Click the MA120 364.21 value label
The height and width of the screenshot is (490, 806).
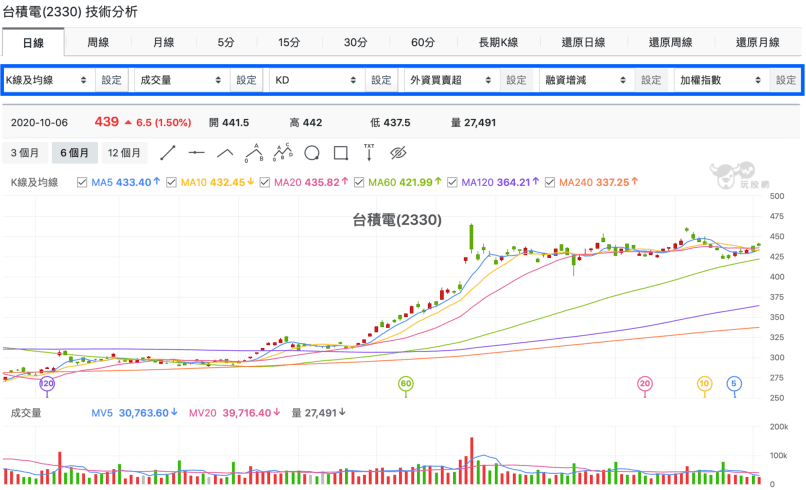[500, 183]
